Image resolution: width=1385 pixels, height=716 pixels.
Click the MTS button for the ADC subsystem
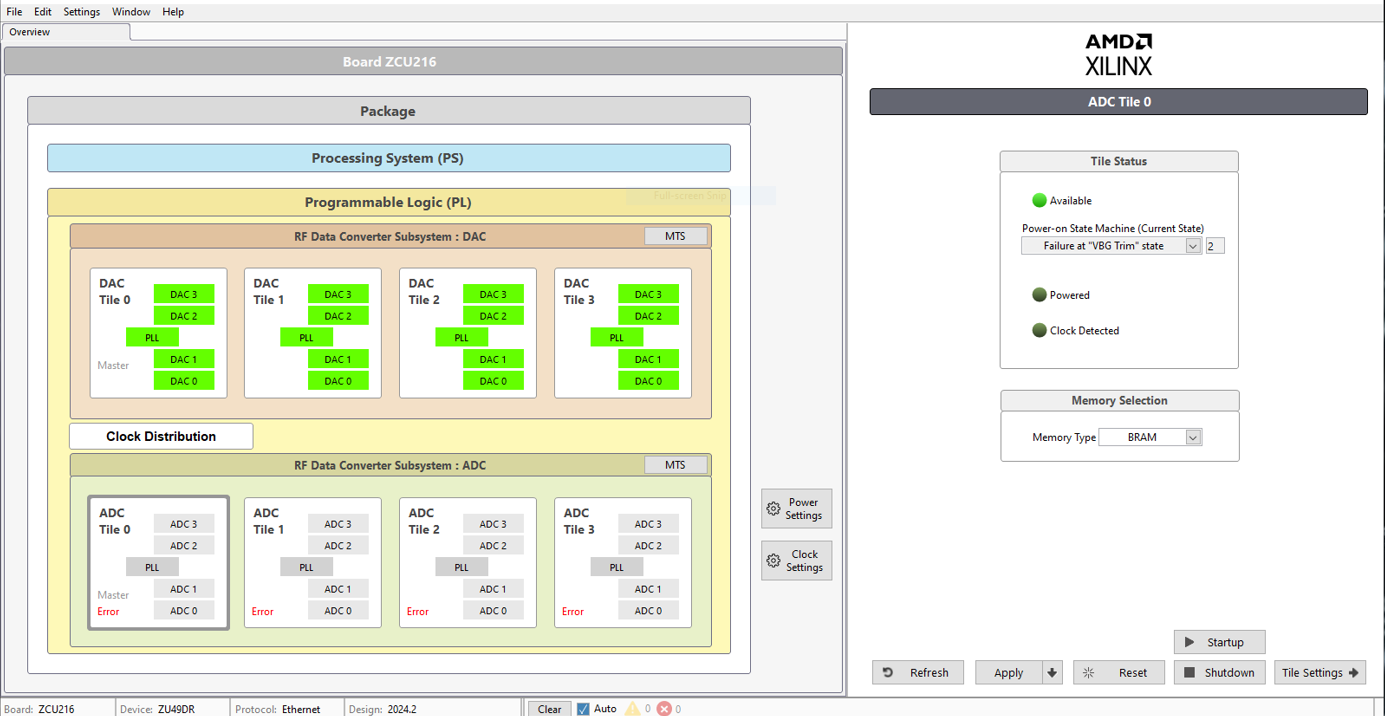[675, 464]
